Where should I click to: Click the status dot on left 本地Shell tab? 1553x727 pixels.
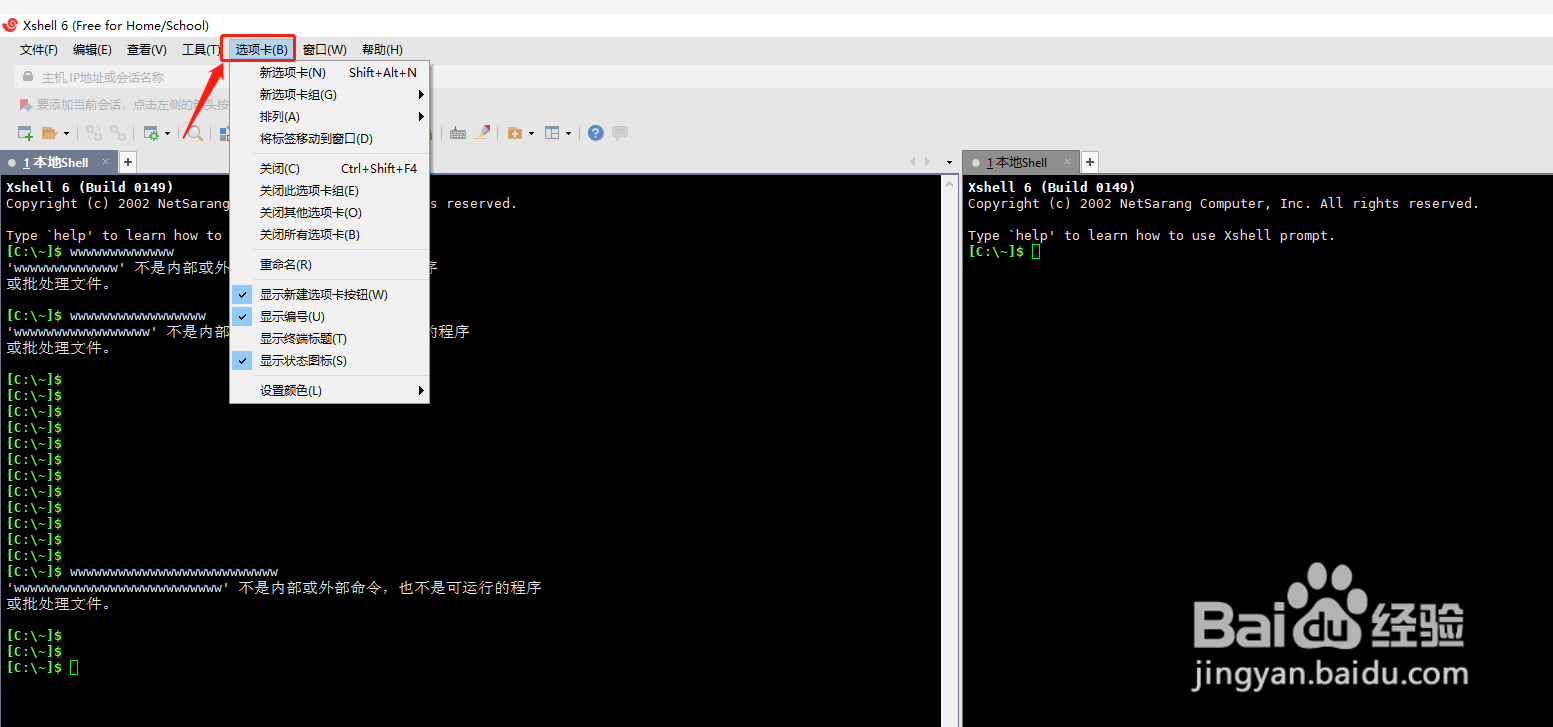(12, 162)
